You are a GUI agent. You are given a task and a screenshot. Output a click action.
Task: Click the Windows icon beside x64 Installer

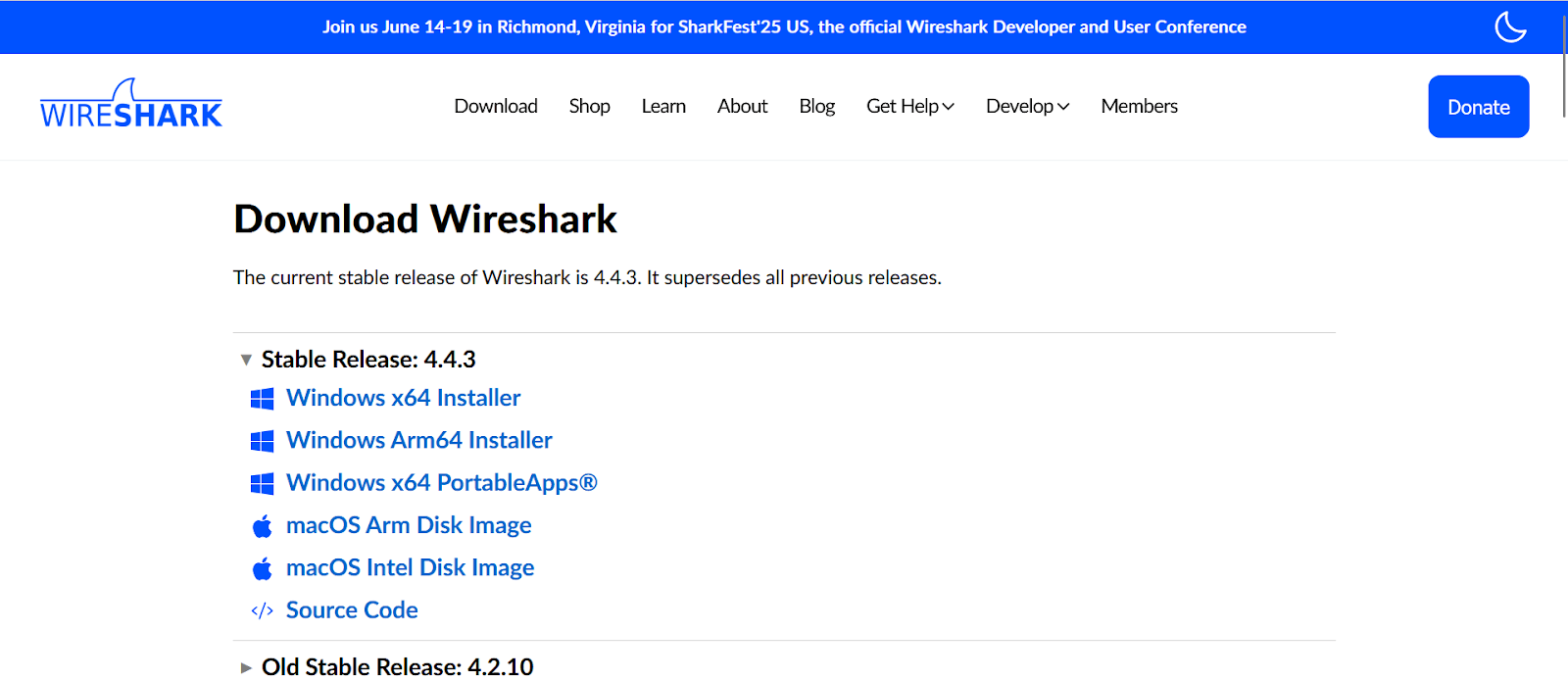point(262,399)
